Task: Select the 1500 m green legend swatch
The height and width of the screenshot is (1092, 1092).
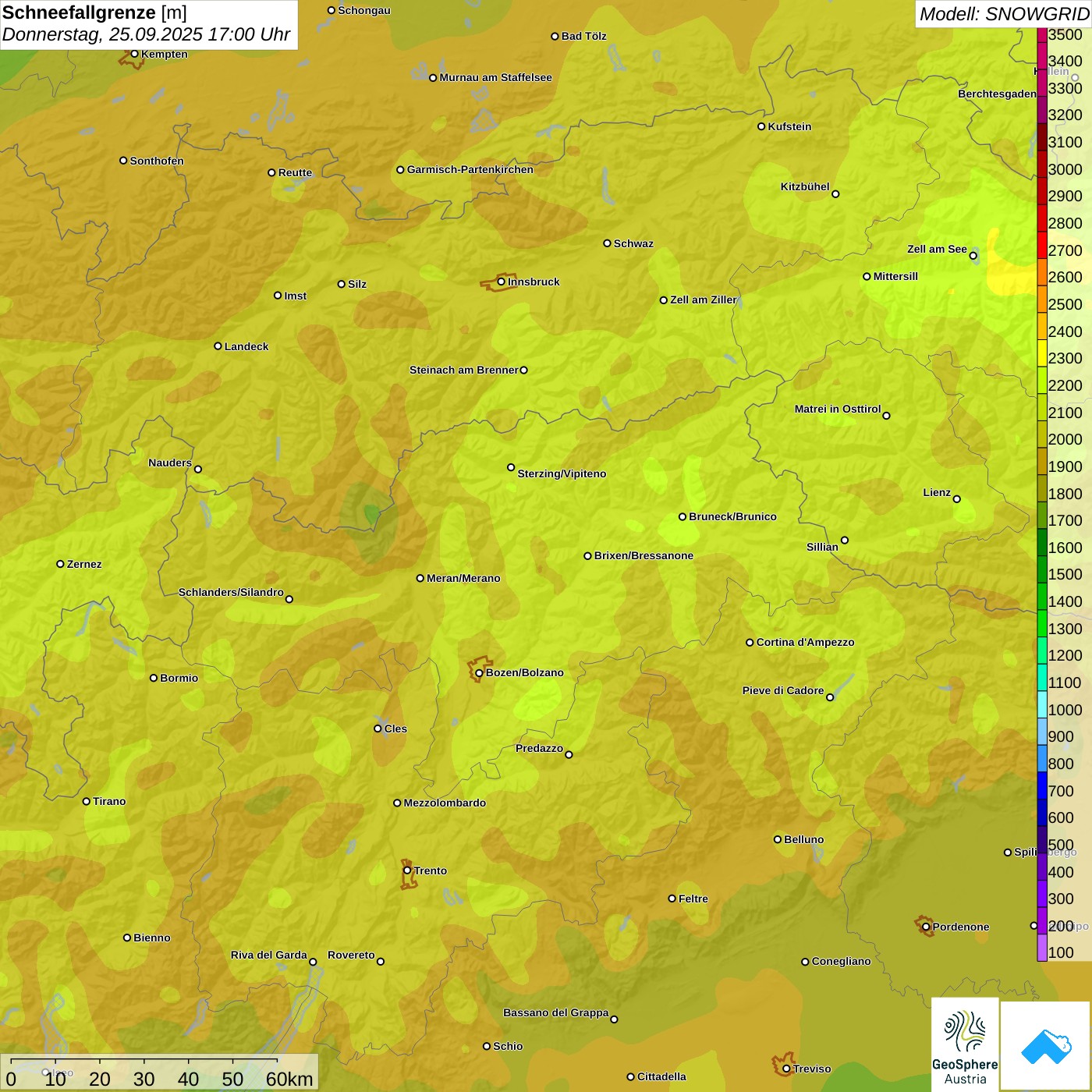Action: [1042, 569]
